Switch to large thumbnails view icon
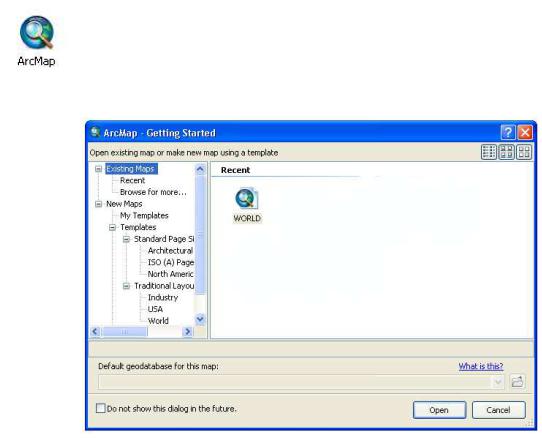Image resolution: width=542 pixels, height=438 pixels. (524, 152)
